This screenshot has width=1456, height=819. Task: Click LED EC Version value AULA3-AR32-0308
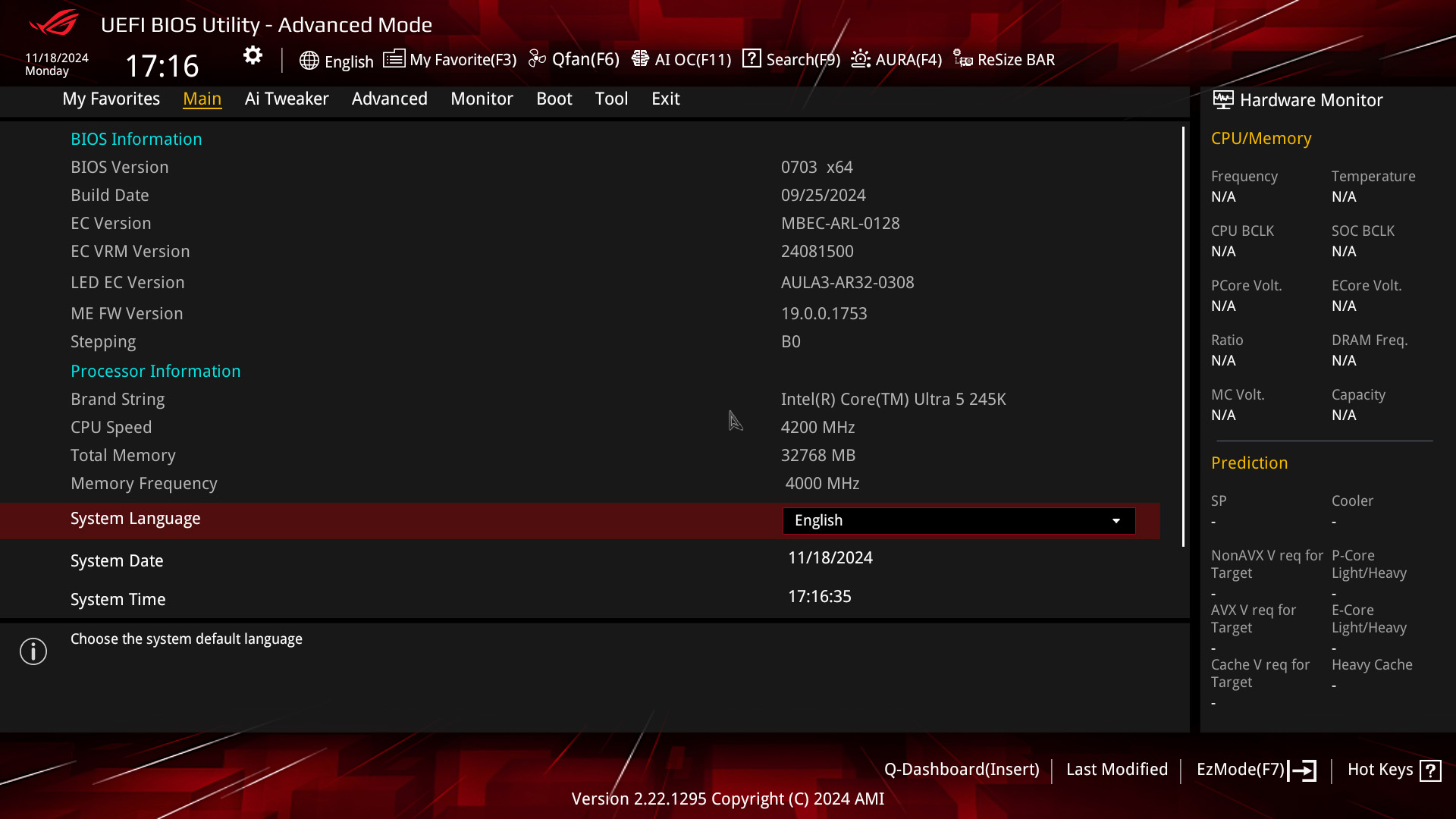pyautogui.click(x=848, y=283)
